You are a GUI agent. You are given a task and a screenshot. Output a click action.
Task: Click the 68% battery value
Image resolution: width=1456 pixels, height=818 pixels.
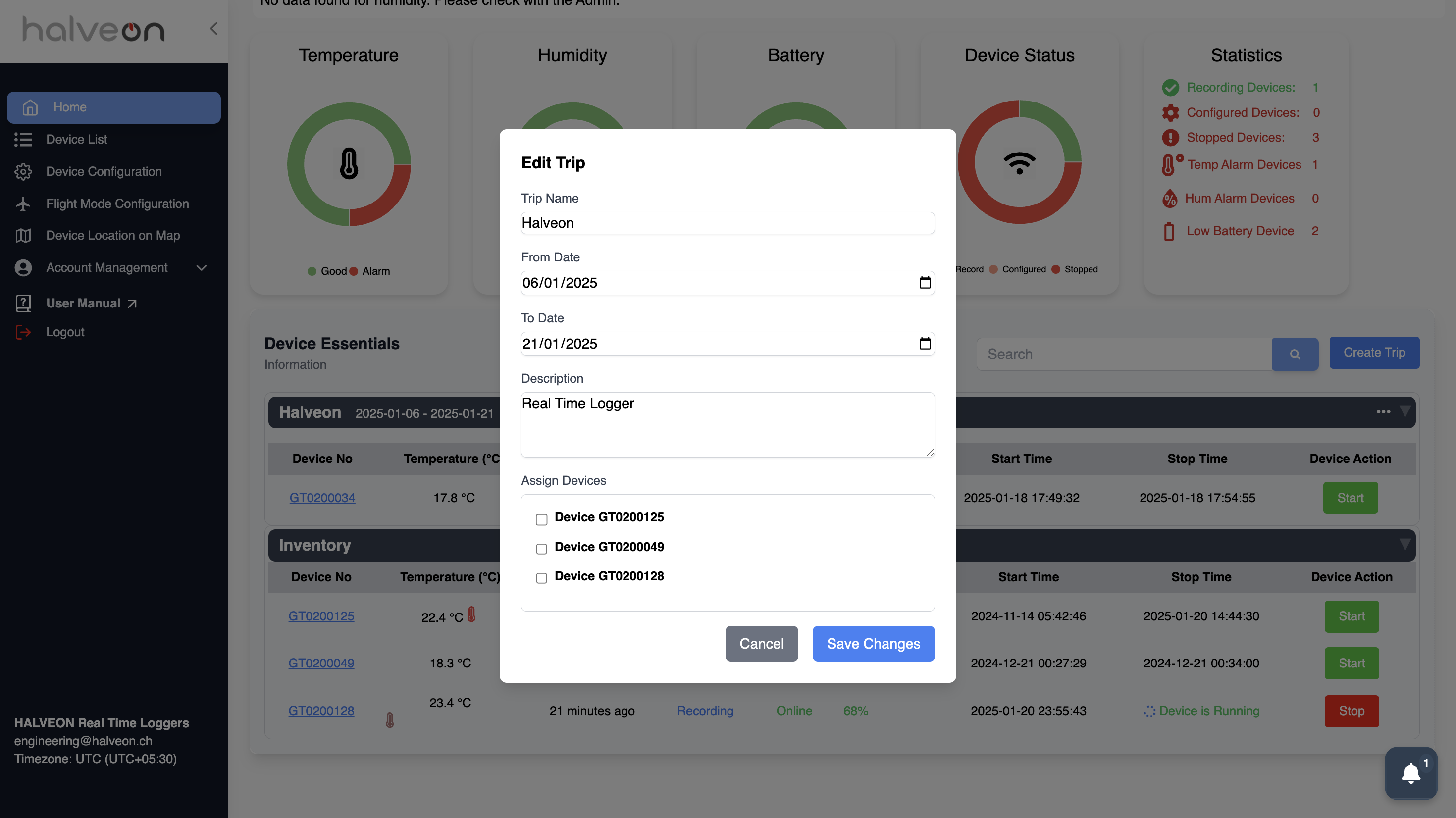pyautogui.click(x=855, y=711)
